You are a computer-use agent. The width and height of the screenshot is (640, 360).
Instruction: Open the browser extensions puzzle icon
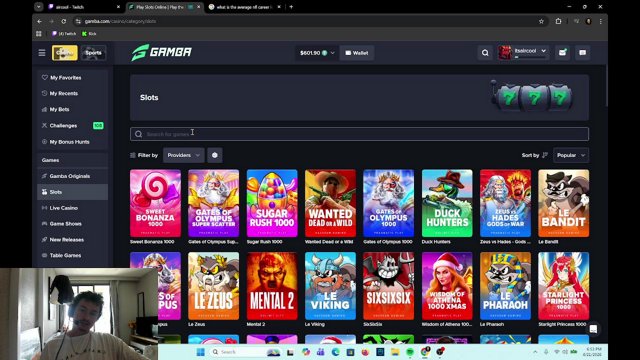[558, 21]
